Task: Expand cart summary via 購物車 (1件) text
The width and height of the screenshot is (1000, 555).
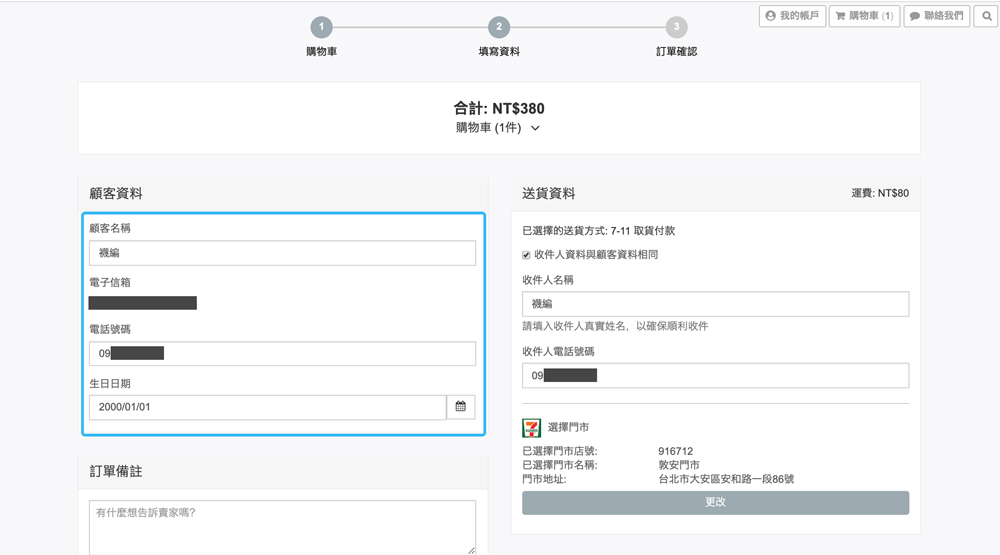Action: (x=488, y=128)
